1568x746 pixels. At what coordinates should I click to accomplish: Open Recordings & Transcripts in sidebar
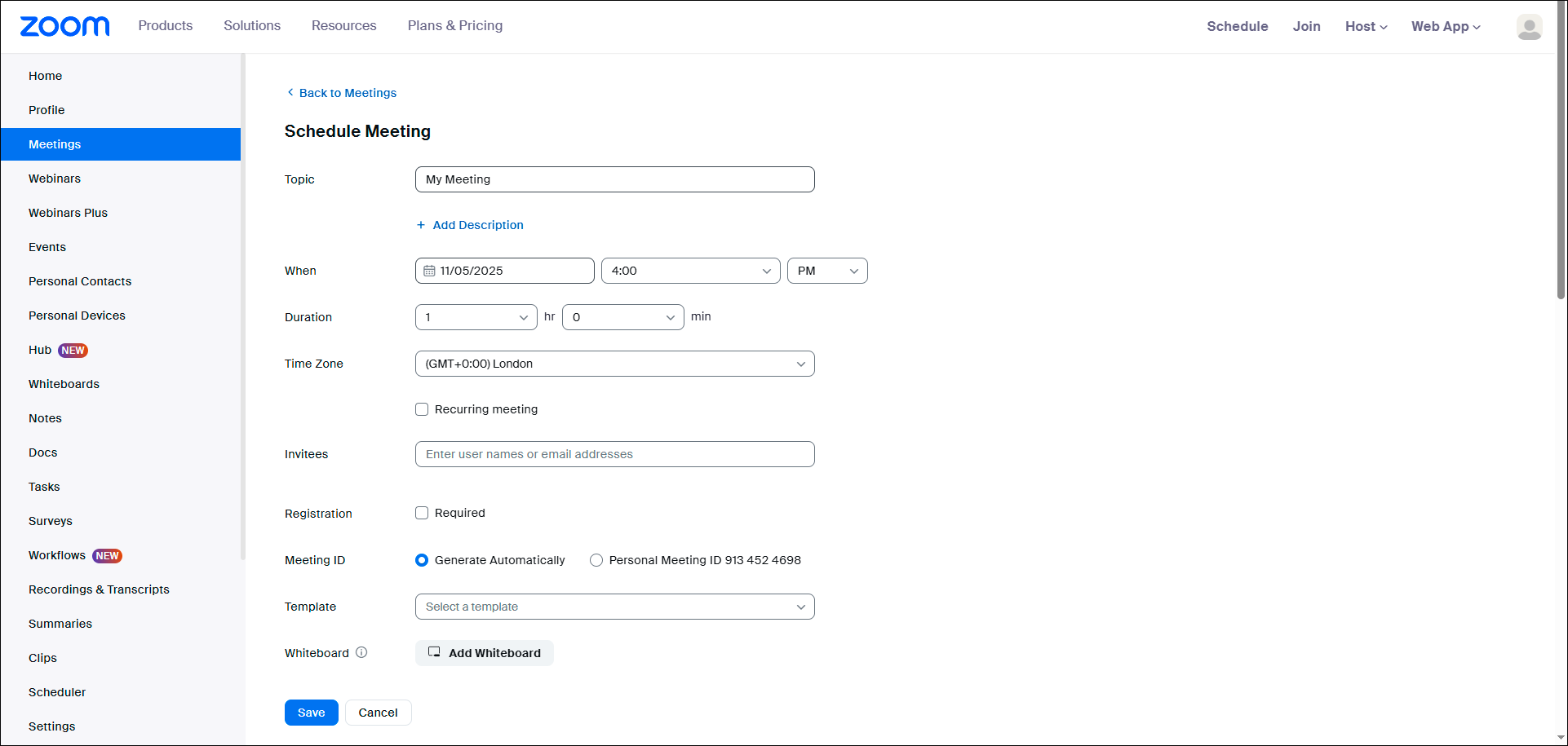point(99,589)
